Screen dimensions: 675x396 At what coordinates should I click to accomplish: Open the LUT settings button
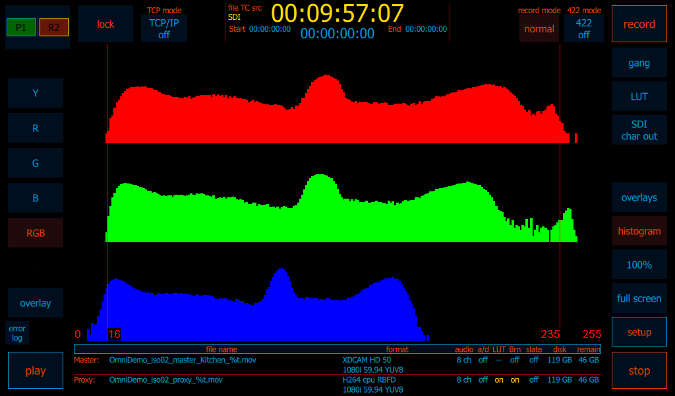pos(639,96)
